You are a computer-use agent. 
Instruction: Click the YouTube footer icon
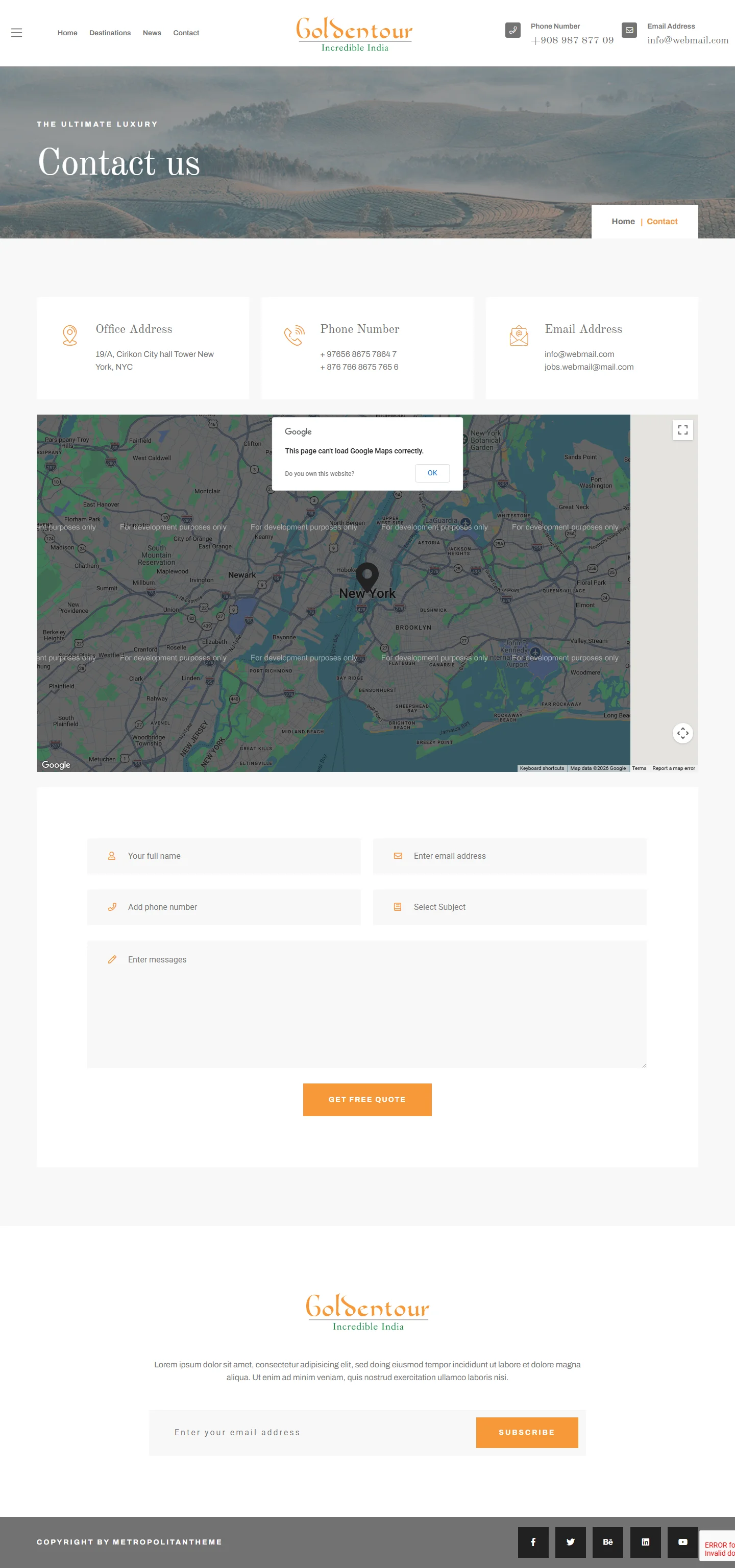click(x=682, y=1542)
